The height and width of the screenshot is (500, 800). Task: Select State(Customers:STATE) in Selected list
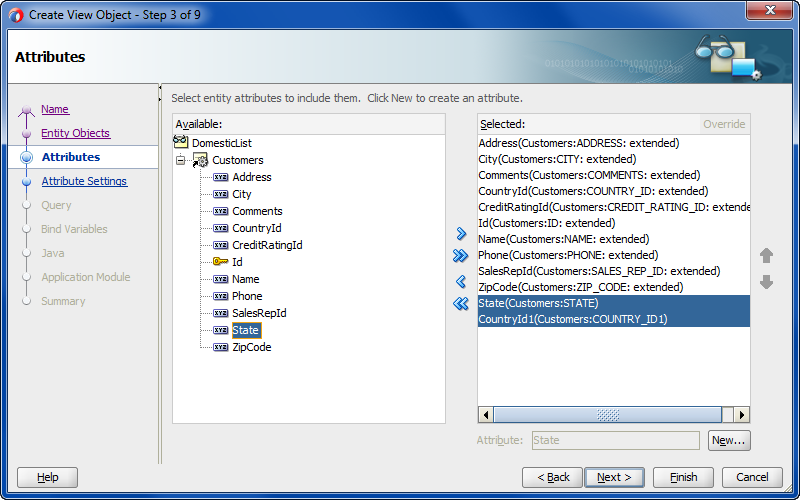pyautogui.click(x=614, y=303)
